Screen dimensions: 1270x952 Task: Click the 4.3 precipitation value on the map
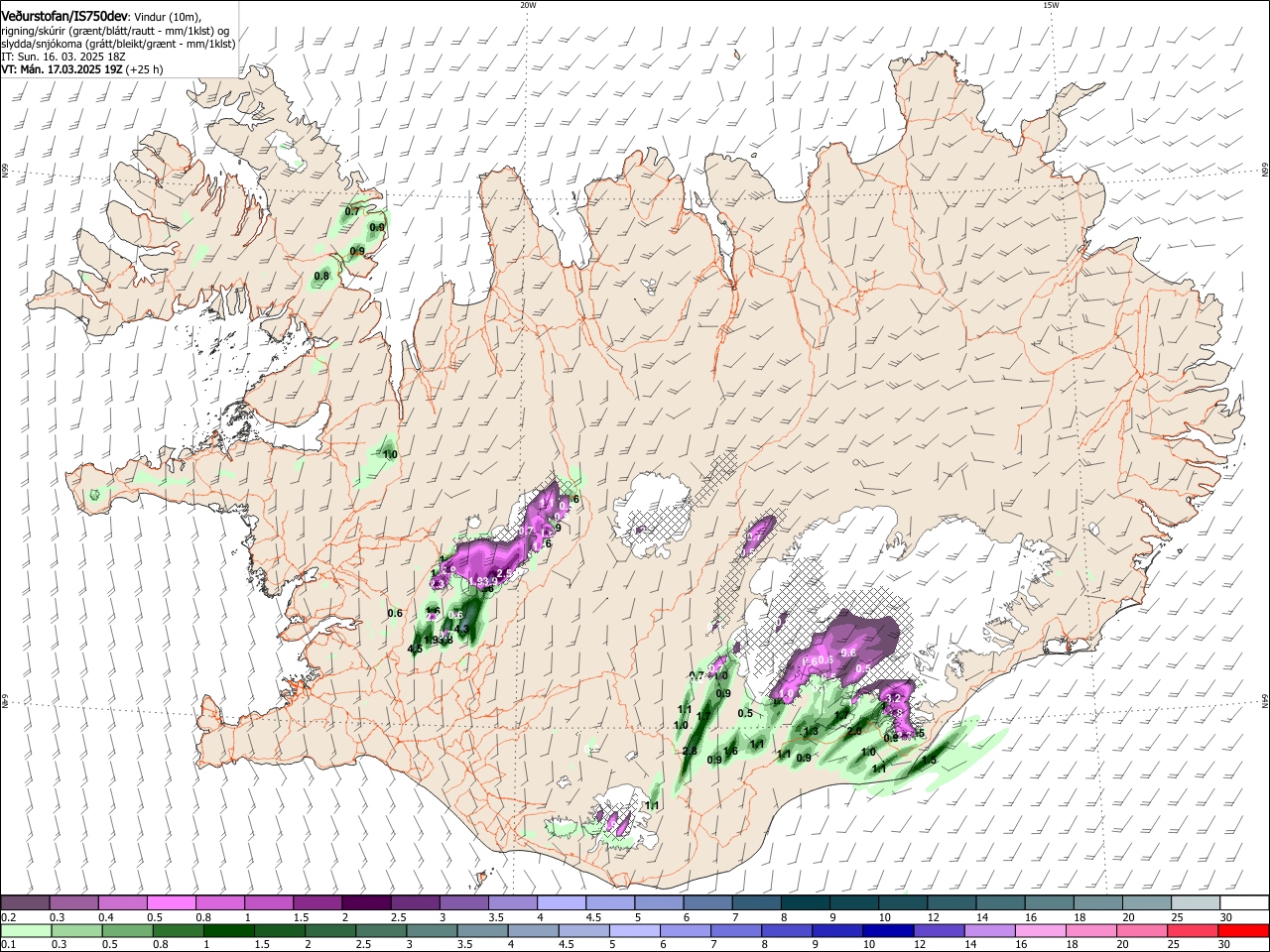[x=460, y=628]
